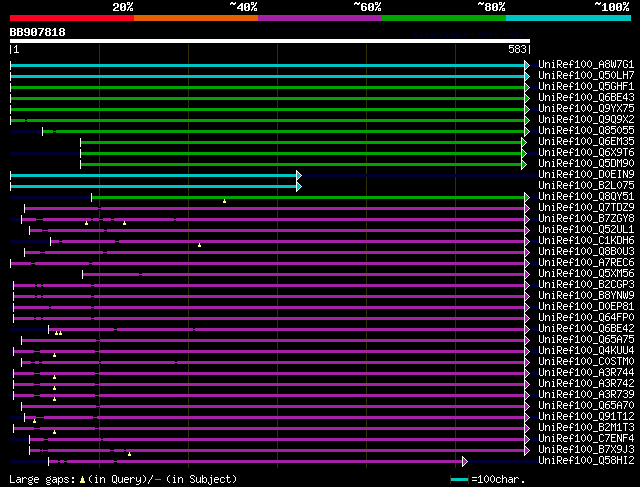This screenshot has width=640, height=487.
Task: Open the UniRef100_D0EIN9 label
Action: (x=586, y=175)
